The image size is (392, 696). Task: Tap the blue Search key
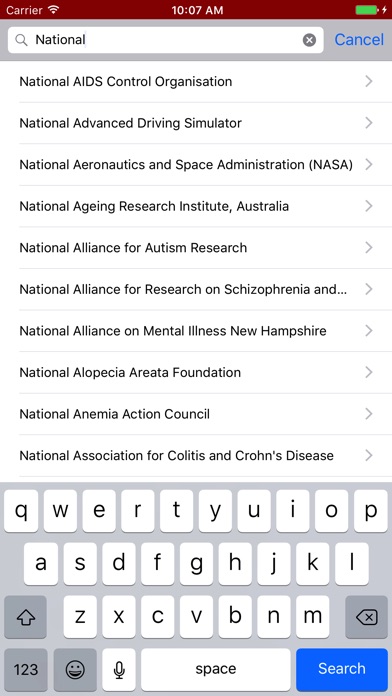pyautogui.click(x=342, y=669)
